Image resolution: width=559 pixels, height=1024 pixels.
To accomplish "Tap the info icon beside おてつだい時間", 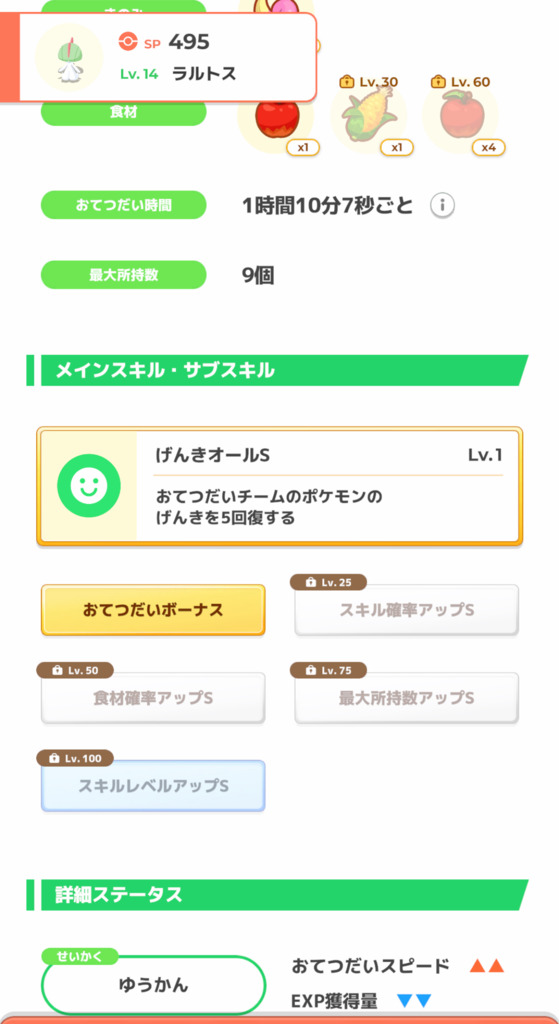I will [442, 206].
